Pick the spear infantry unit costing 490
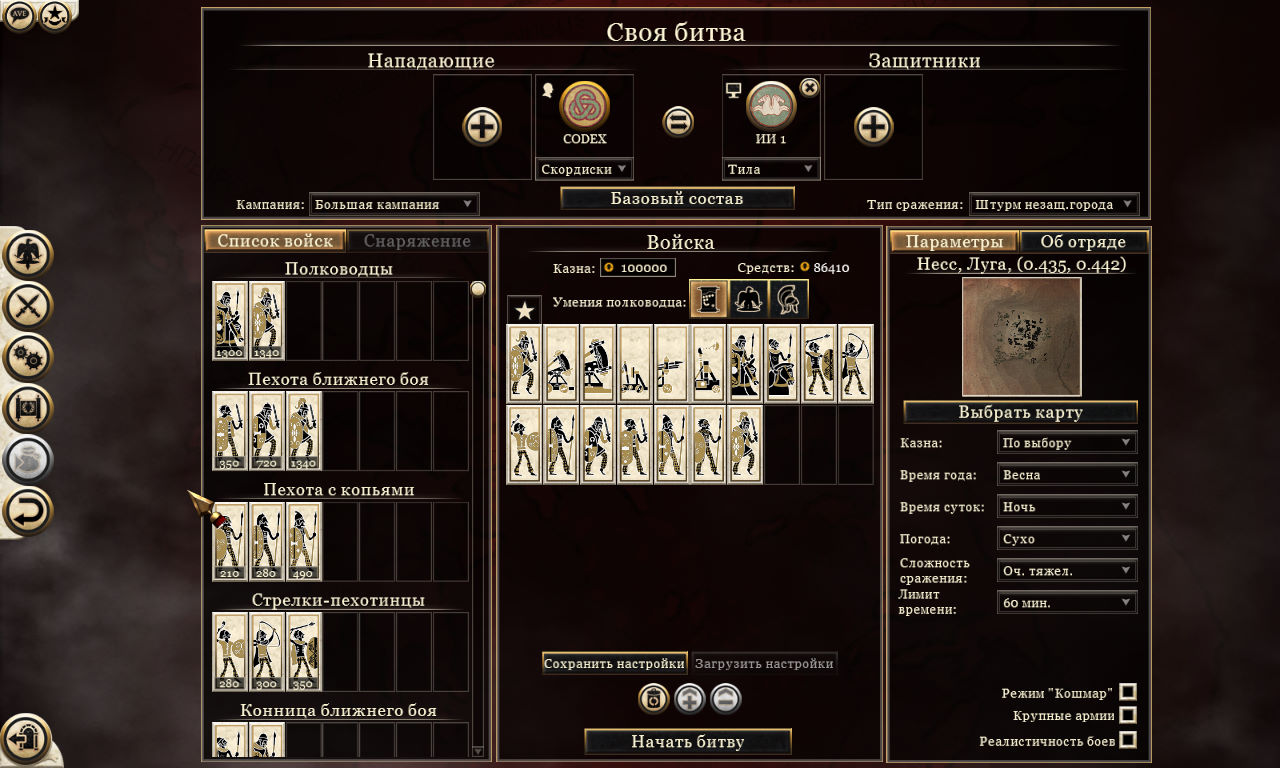This screenshot has width=1280, height=768. coord(304,541)
